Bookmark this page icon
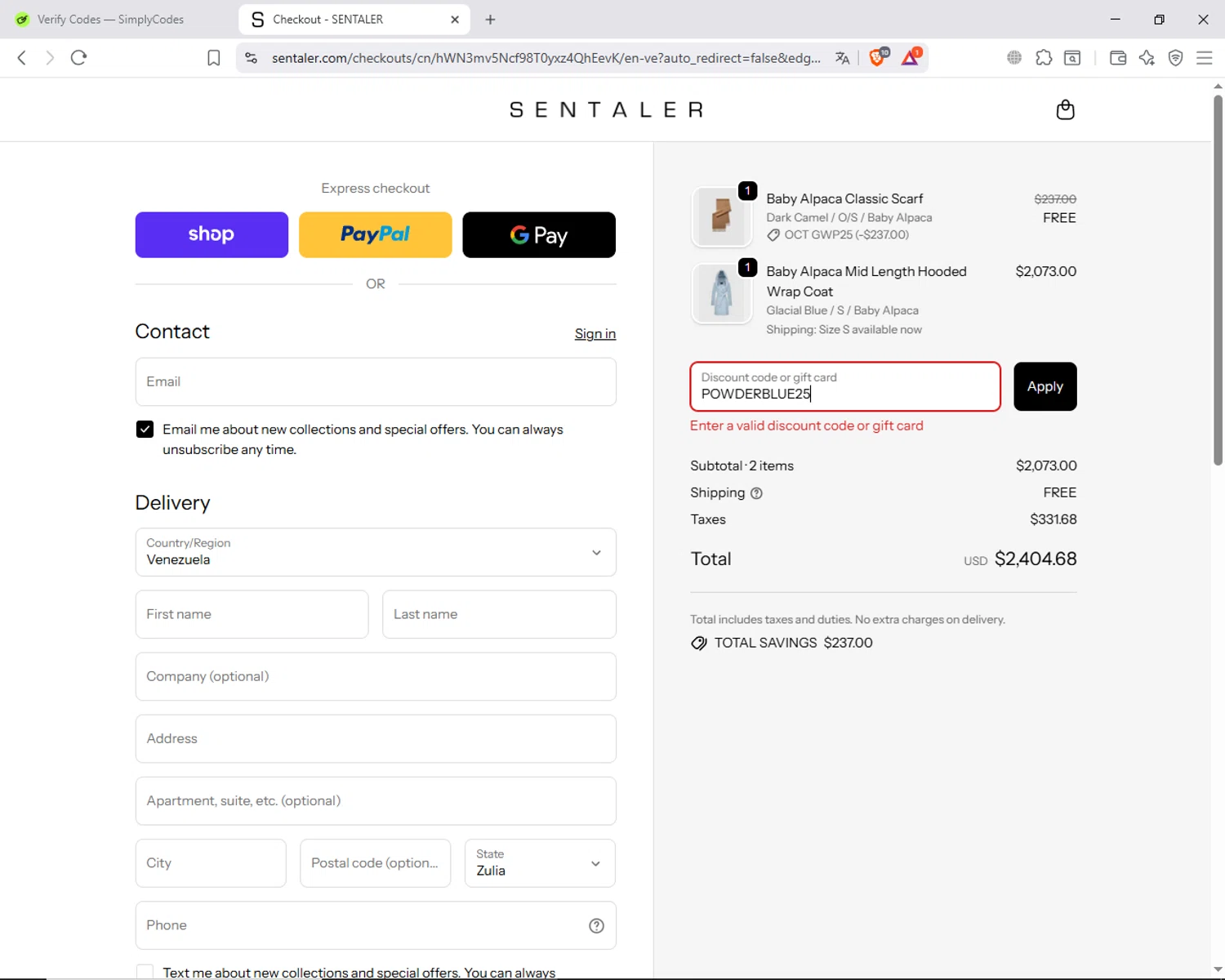 (x=213, y=58)
